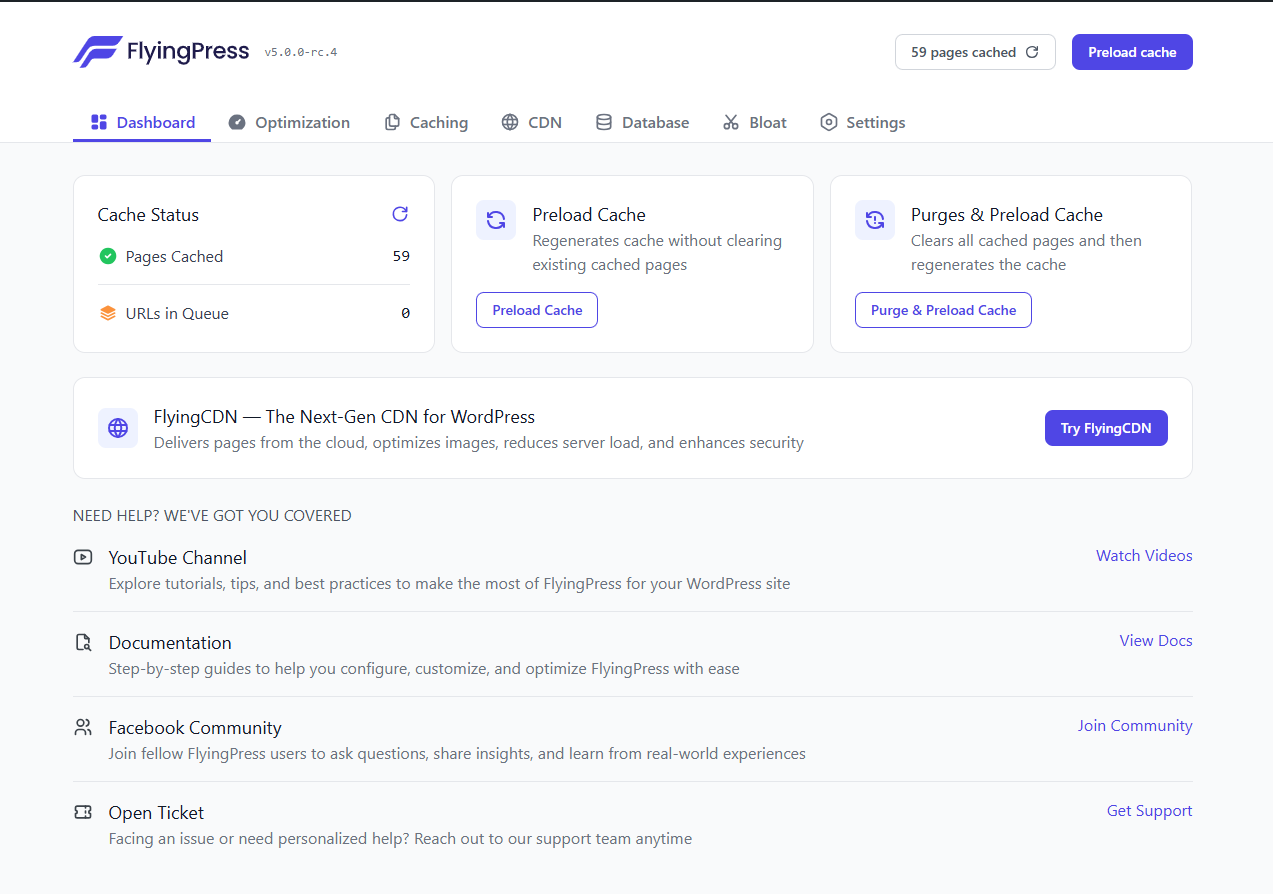Click the 'Join fellow FlyingPress users' description
This screenshot has width=1273, height=894.
tap(457, 754)
